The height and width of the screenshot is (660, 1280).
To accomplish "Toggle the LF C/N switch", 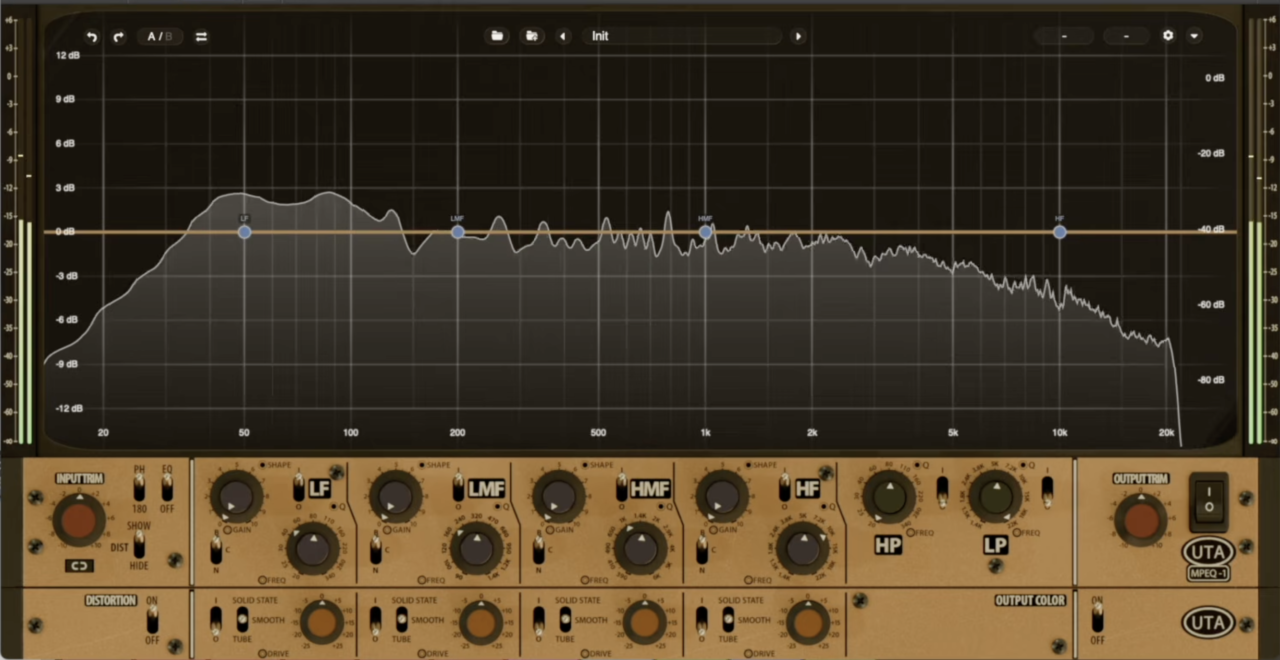I will tap(215, 548).
